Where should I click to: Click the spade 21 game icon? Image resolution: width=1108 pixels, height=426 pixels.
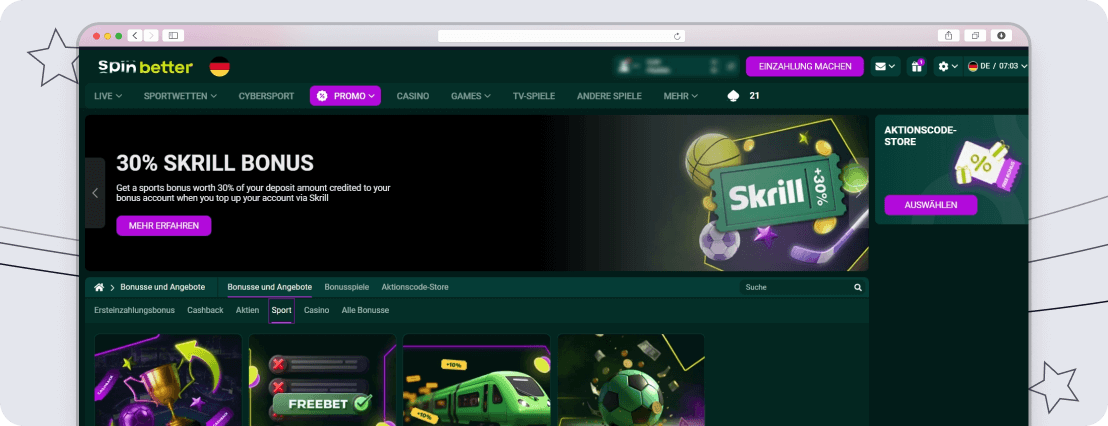743,96
